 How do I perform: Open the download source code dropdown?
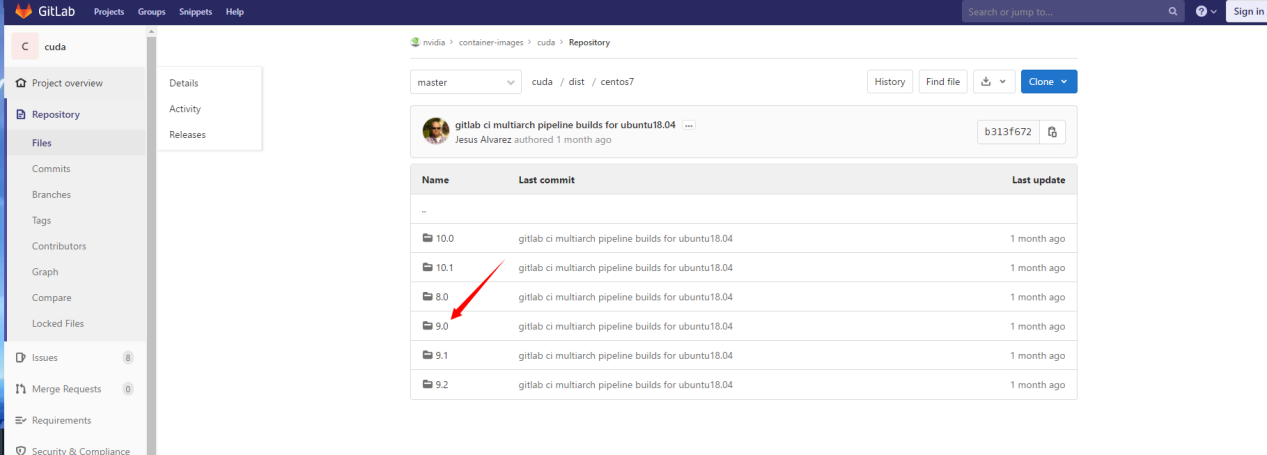point(993,82)
